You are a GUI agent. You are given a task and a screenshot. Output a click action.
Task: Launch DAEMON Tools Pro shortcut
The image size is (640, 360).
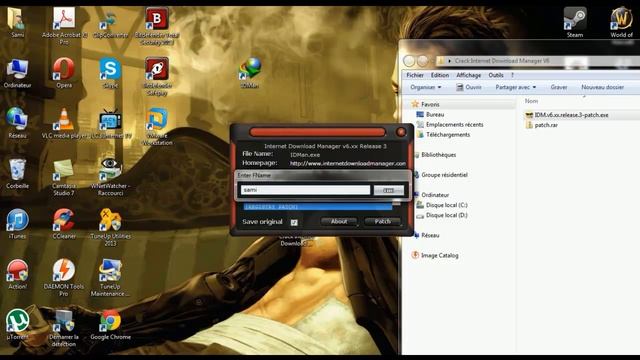[x=64, y=278]
